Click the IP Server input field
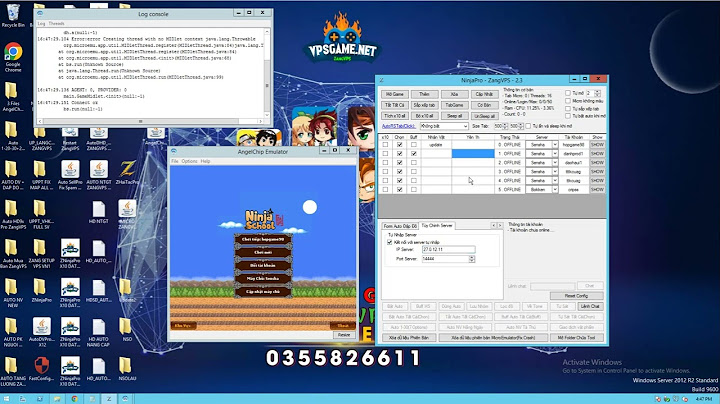Viewport: 720px width, 404px height. [449, 249]
